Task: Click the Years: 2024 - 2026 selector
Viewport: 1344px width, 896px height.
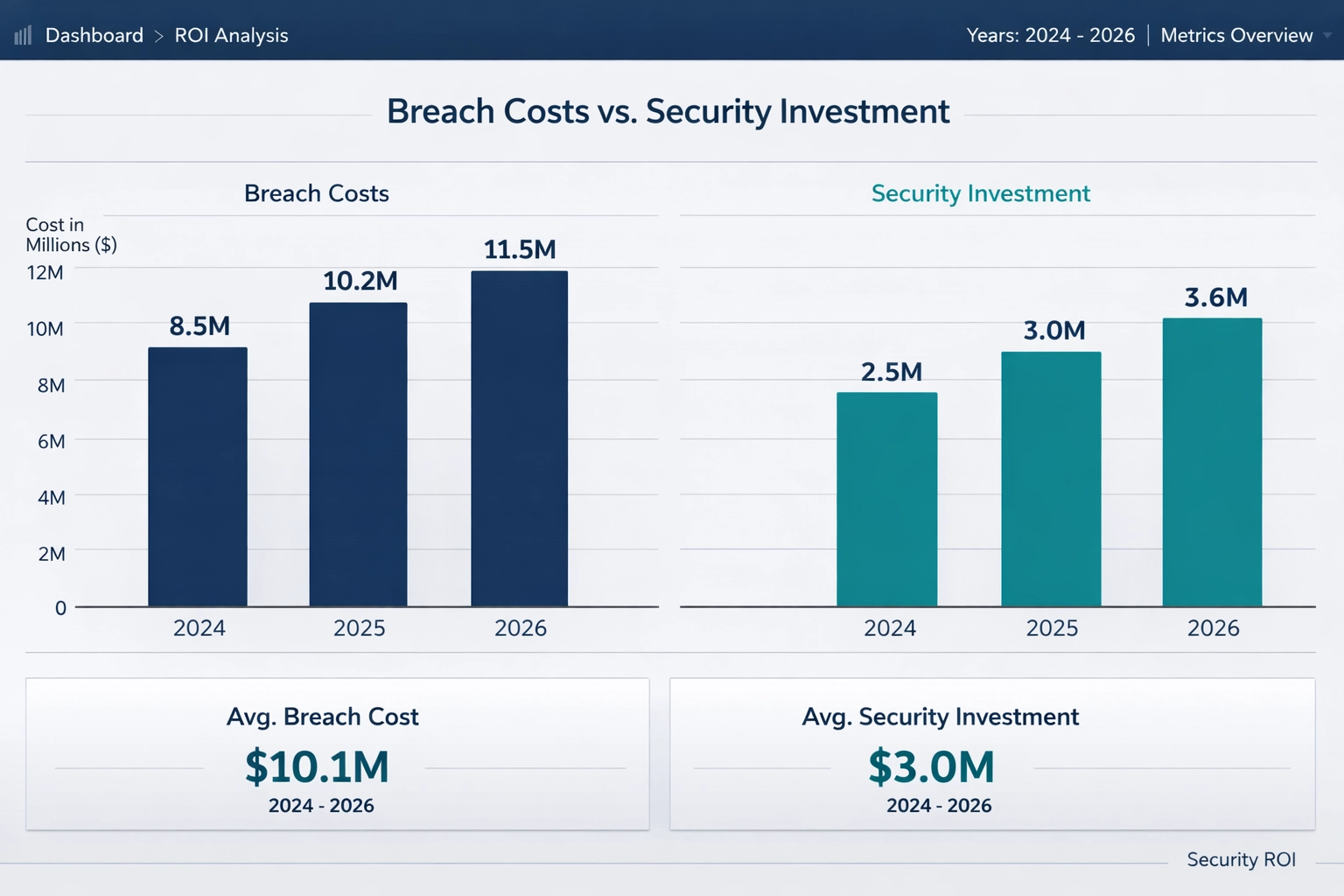Action: tap(1050, 35)
